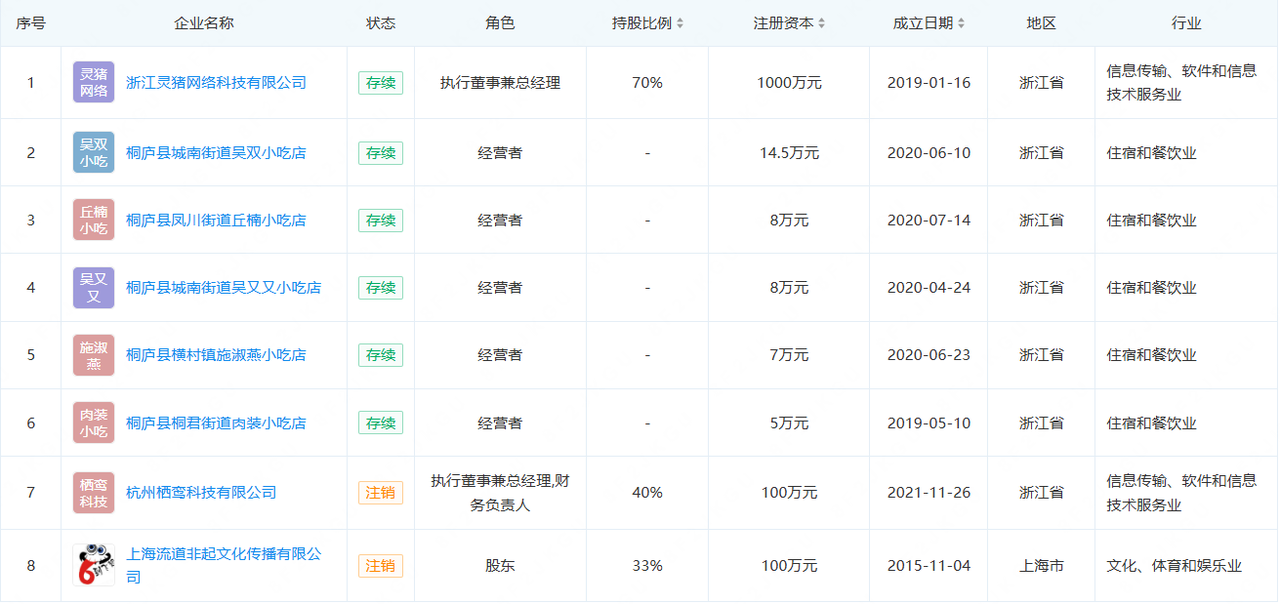Click 注销 status tag for 杭州栖鸾科技
The height and width of the screenshot is (604, 1280).
click(x=380, y=492)
